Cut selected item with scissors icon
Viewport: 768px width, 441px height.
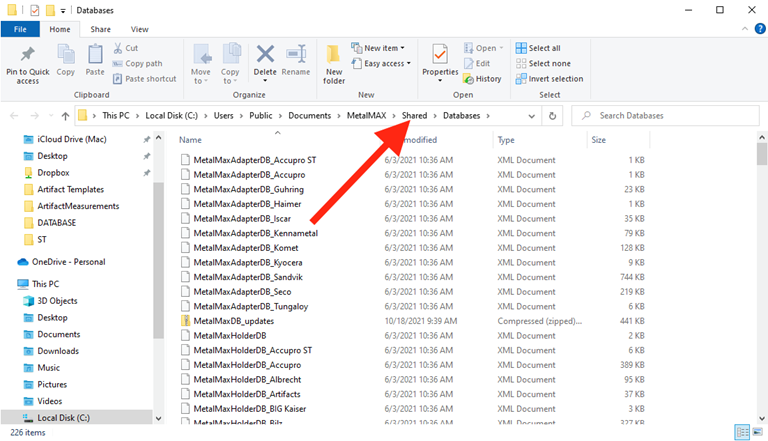(x=118, y=48)
